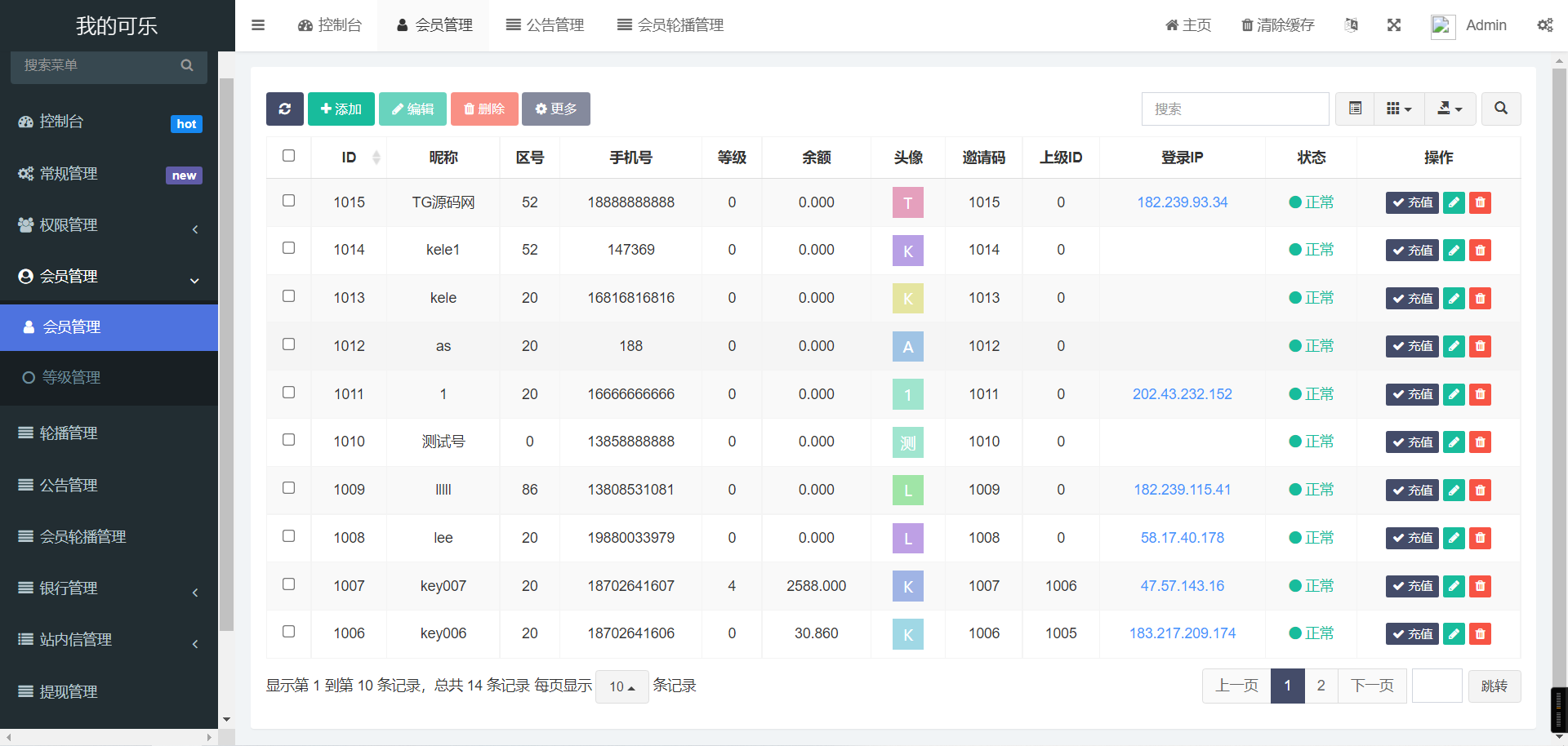The width and height of the screenshot is (1568, 746).
Task: Click the fullscreen expand icon
Action: [x=1394, y=25]
